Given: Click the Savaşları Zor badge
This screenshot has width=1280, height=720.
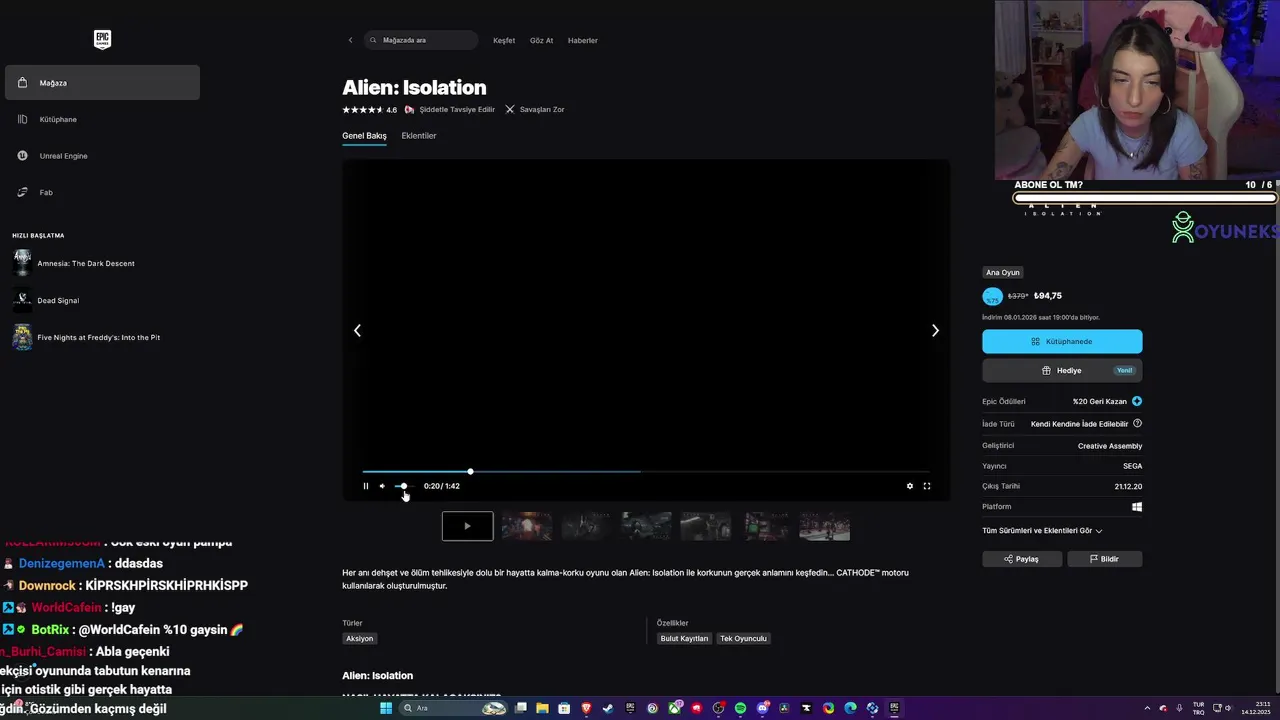Looking at the screenshot, I should click(535, 109).
